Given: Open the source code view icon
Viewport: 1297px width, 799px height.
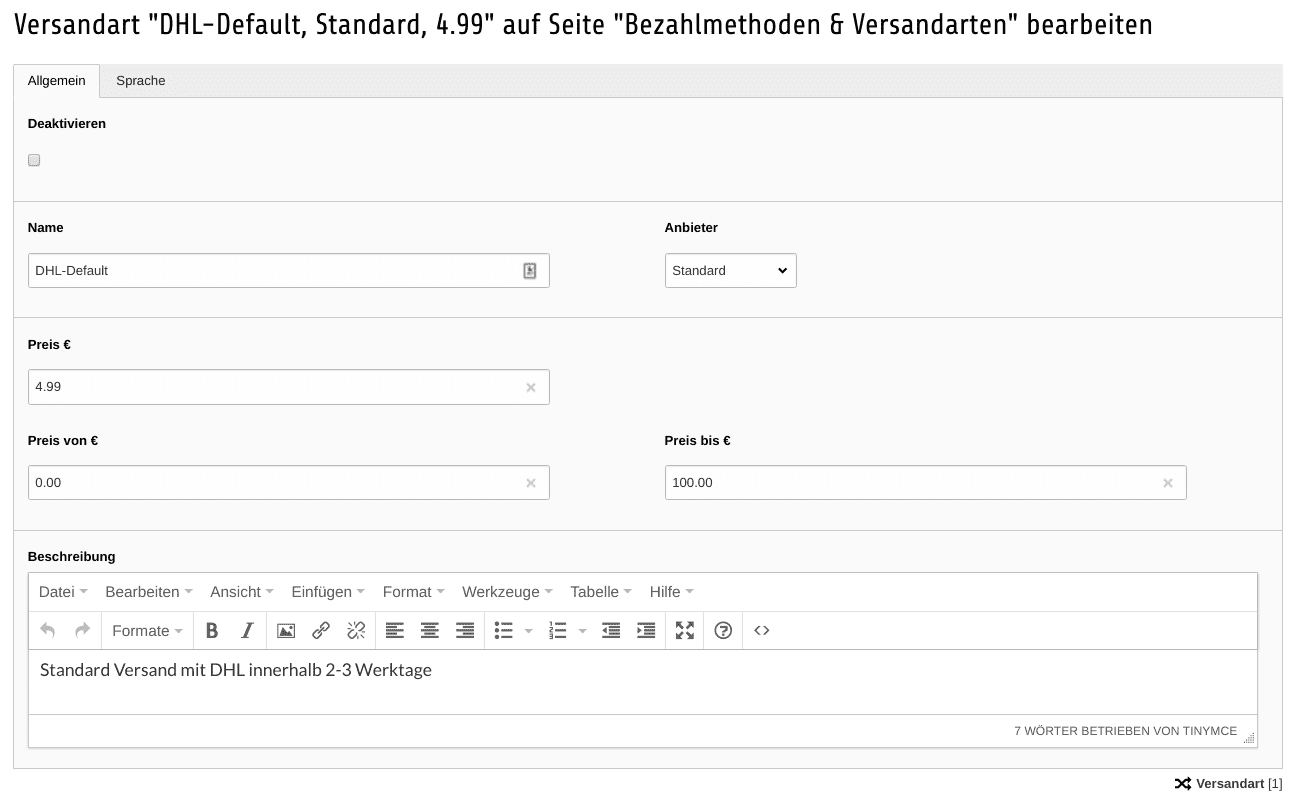Looking at the screenshot, I should click(762, 630).
